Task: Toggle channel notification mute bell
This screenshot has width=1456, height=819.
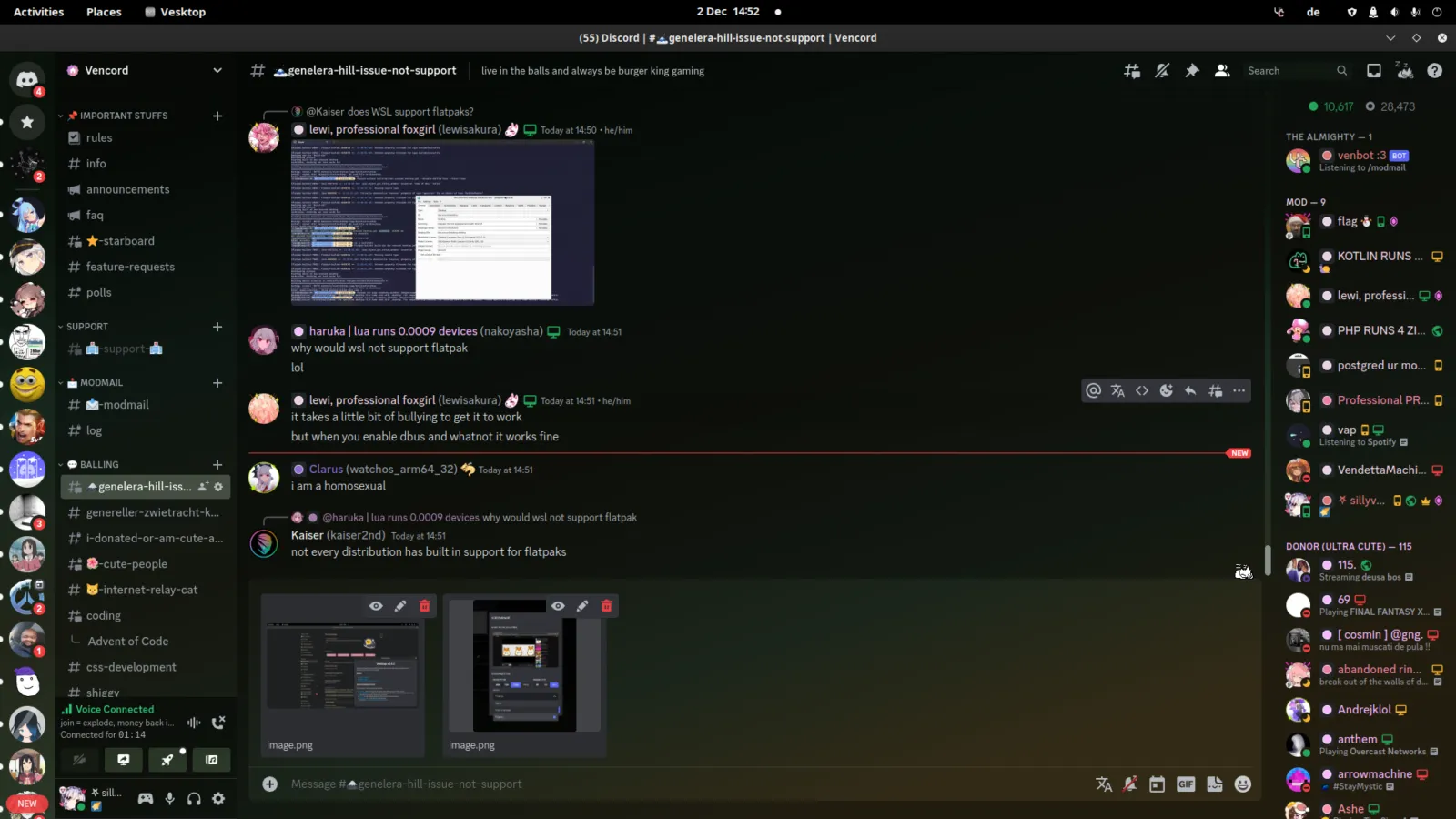Action: pos(1162,71)
